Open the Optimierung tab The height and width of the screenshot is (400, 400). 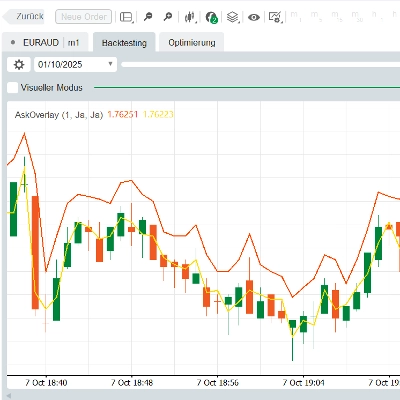click(192, 43)
